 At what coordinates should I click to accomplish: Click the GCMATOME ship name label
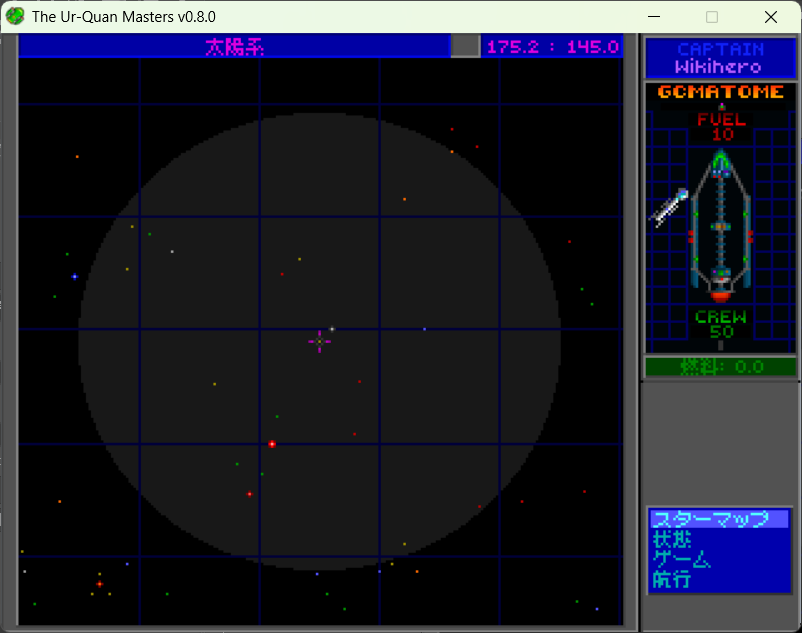[720, 92]
